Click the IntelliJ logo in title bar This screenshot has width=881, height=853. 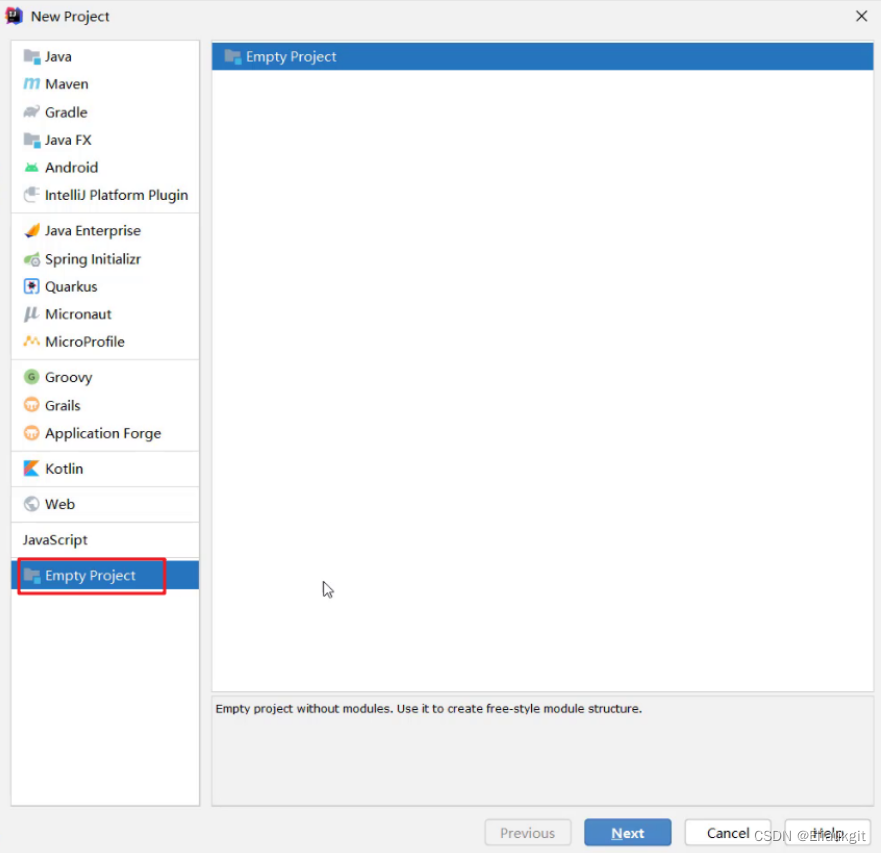pyautogui.click(x=14, y=16)
